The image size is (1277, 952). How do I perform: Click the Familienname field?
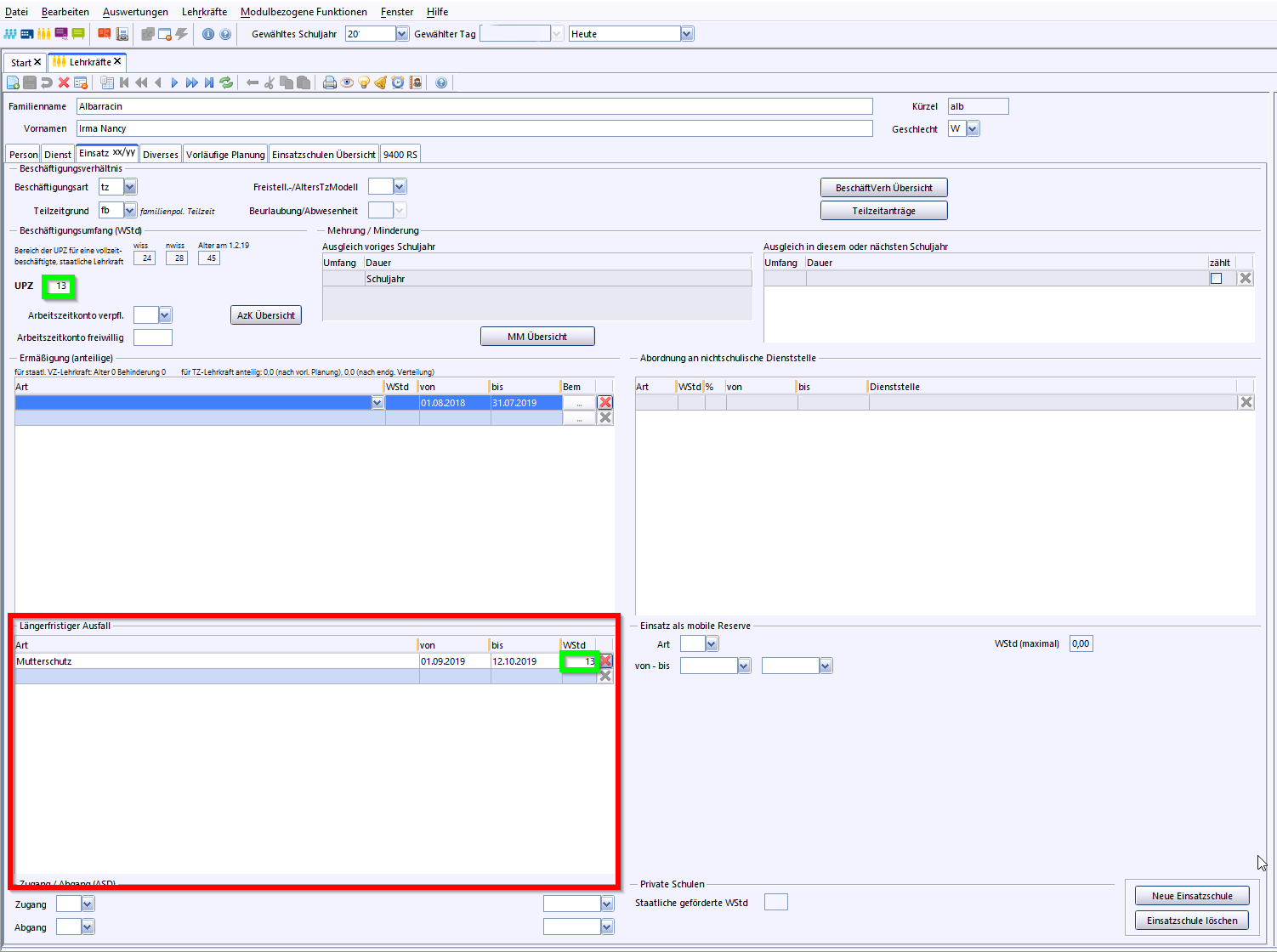coord(474,106)
